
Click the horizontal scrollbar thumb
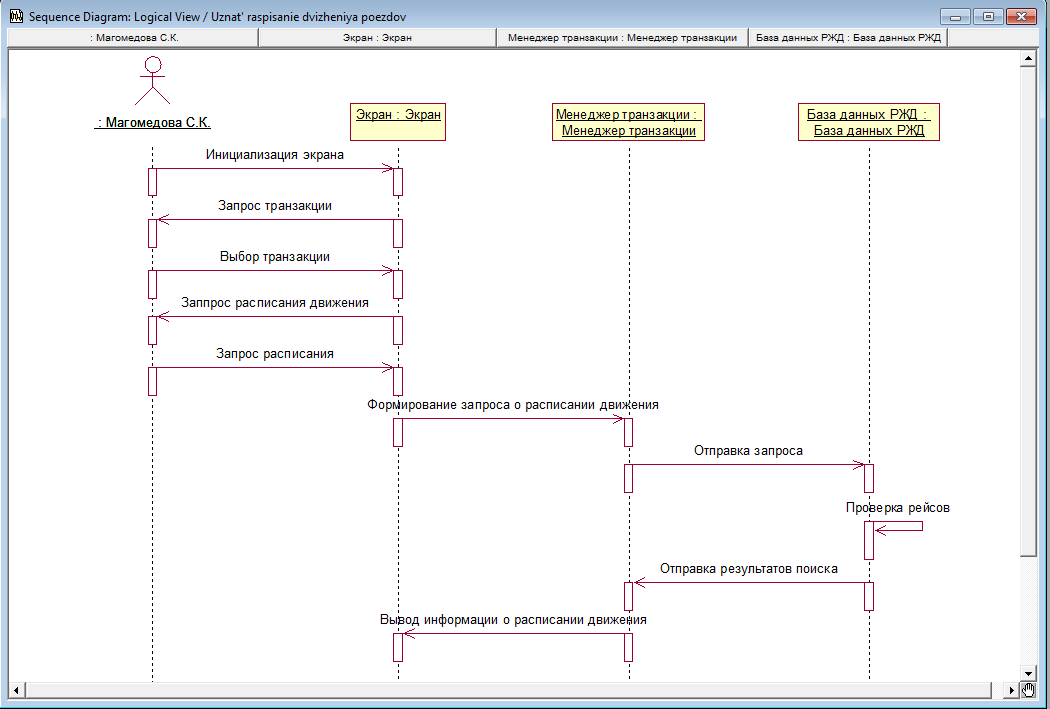pos(508,690)
